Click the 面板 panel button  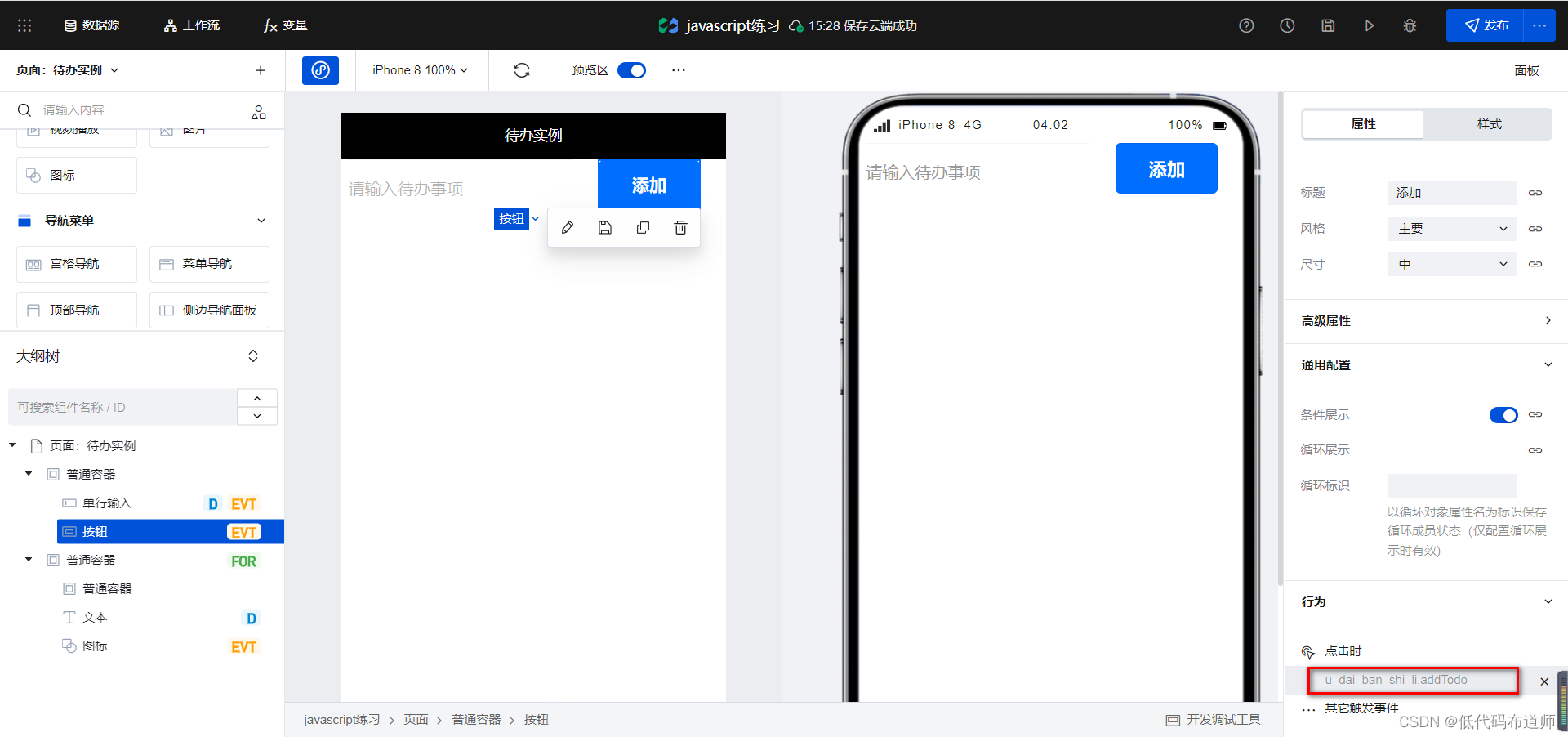(x=1526, y=70)
